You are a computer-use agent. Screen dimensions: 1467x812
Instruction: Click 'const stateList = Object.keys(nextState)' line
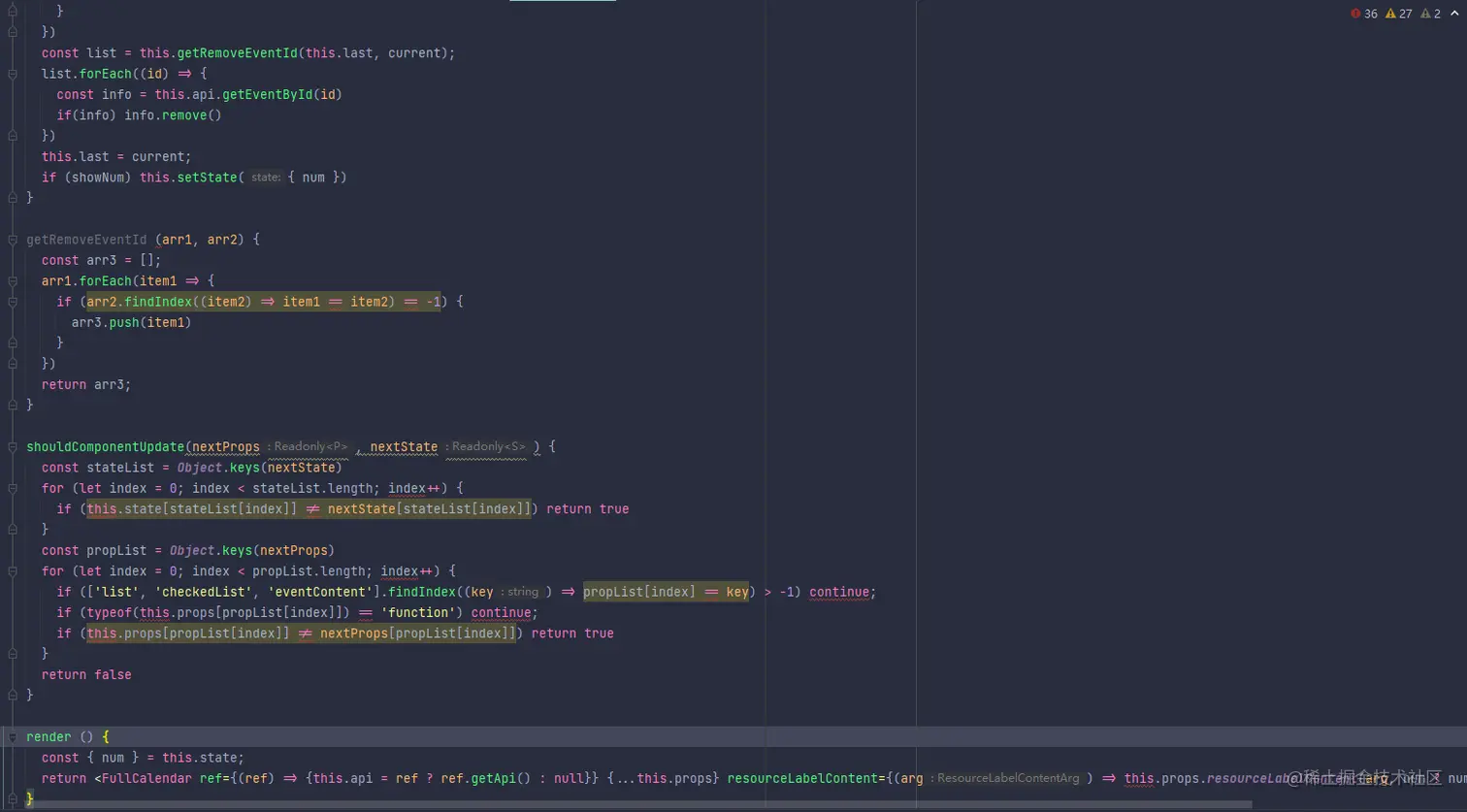[192, 468]
